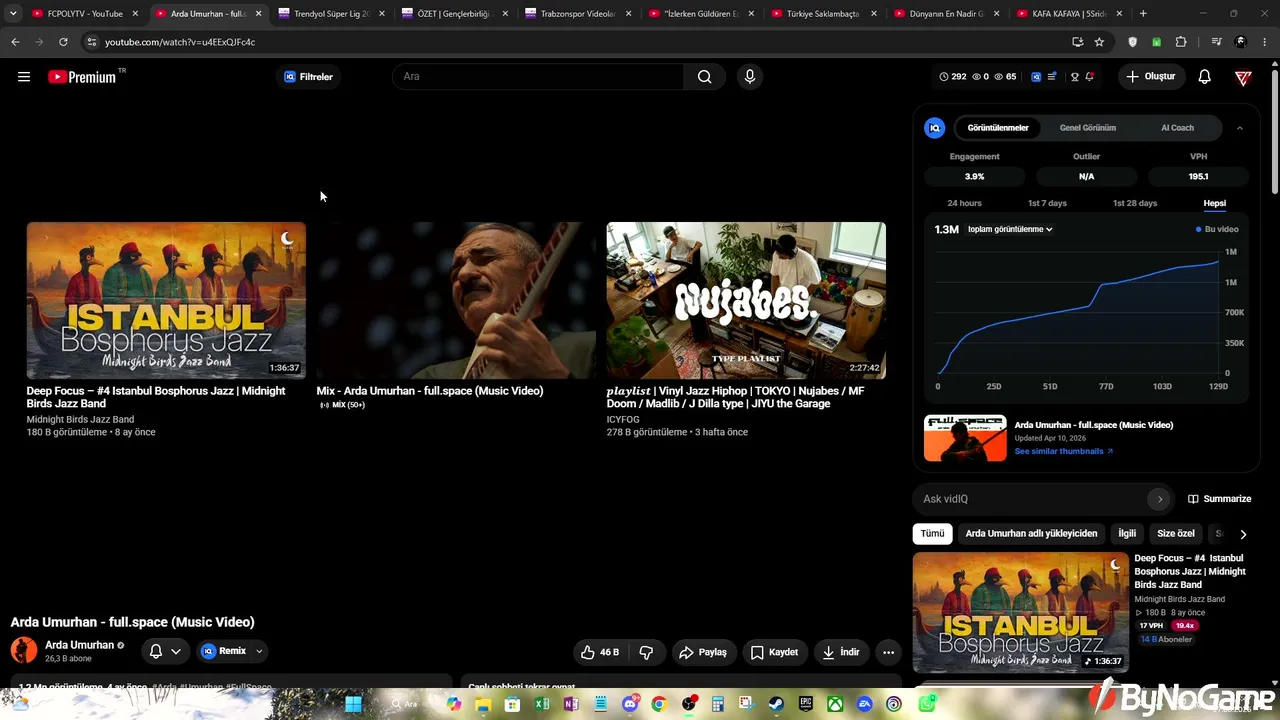Image resolution: width=1280 pixels, height=720 pixels.
Task: Select the İlgili filter chip
Action: coord(1127,534)
